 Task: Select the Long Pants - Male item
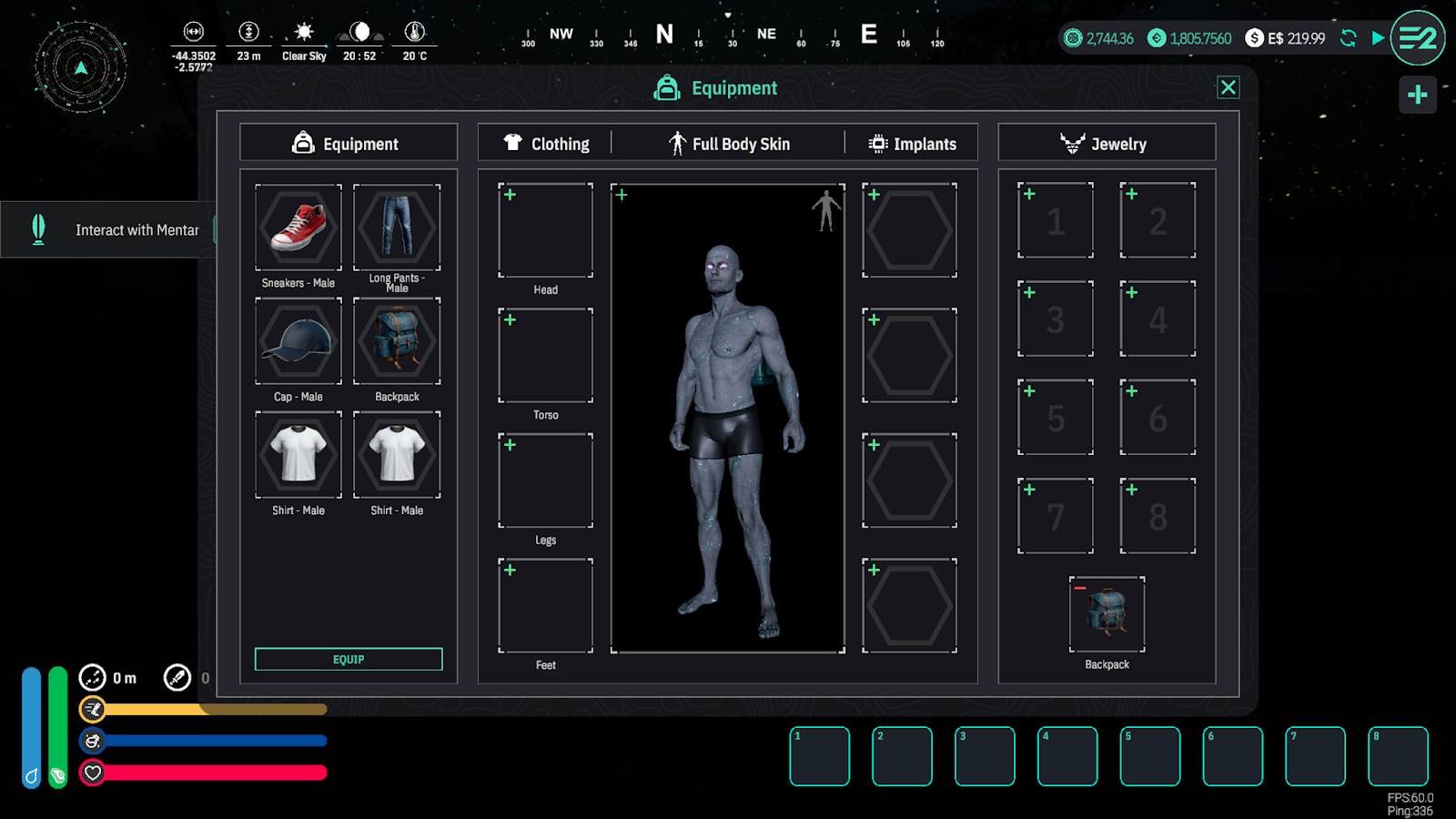coord(397,227)
